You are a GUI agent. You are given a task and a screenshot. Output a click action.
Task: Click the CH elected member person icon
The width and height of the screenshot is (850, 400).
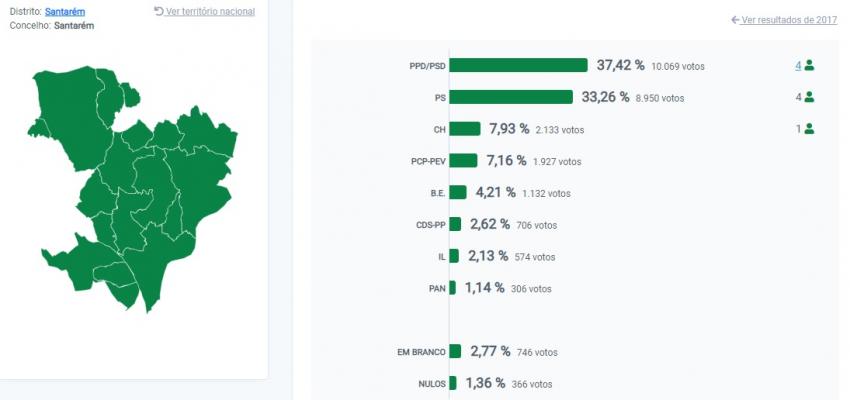pyautogui.click(x=809, y=129)
